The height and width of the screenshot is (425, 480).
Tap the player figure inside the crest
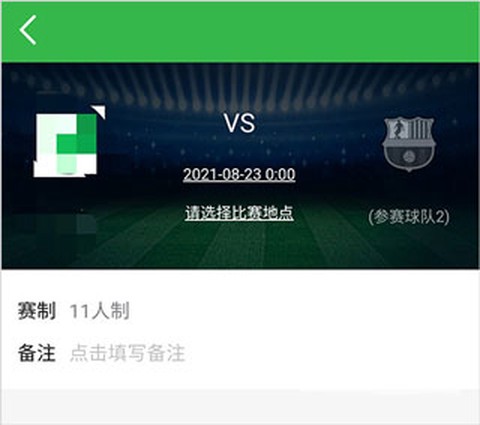396,130
